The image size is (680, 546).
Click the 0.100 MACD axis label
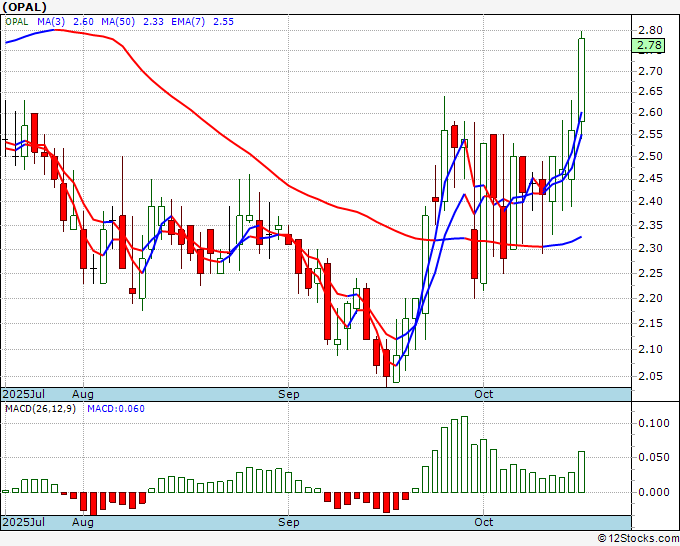pos(654,423)
